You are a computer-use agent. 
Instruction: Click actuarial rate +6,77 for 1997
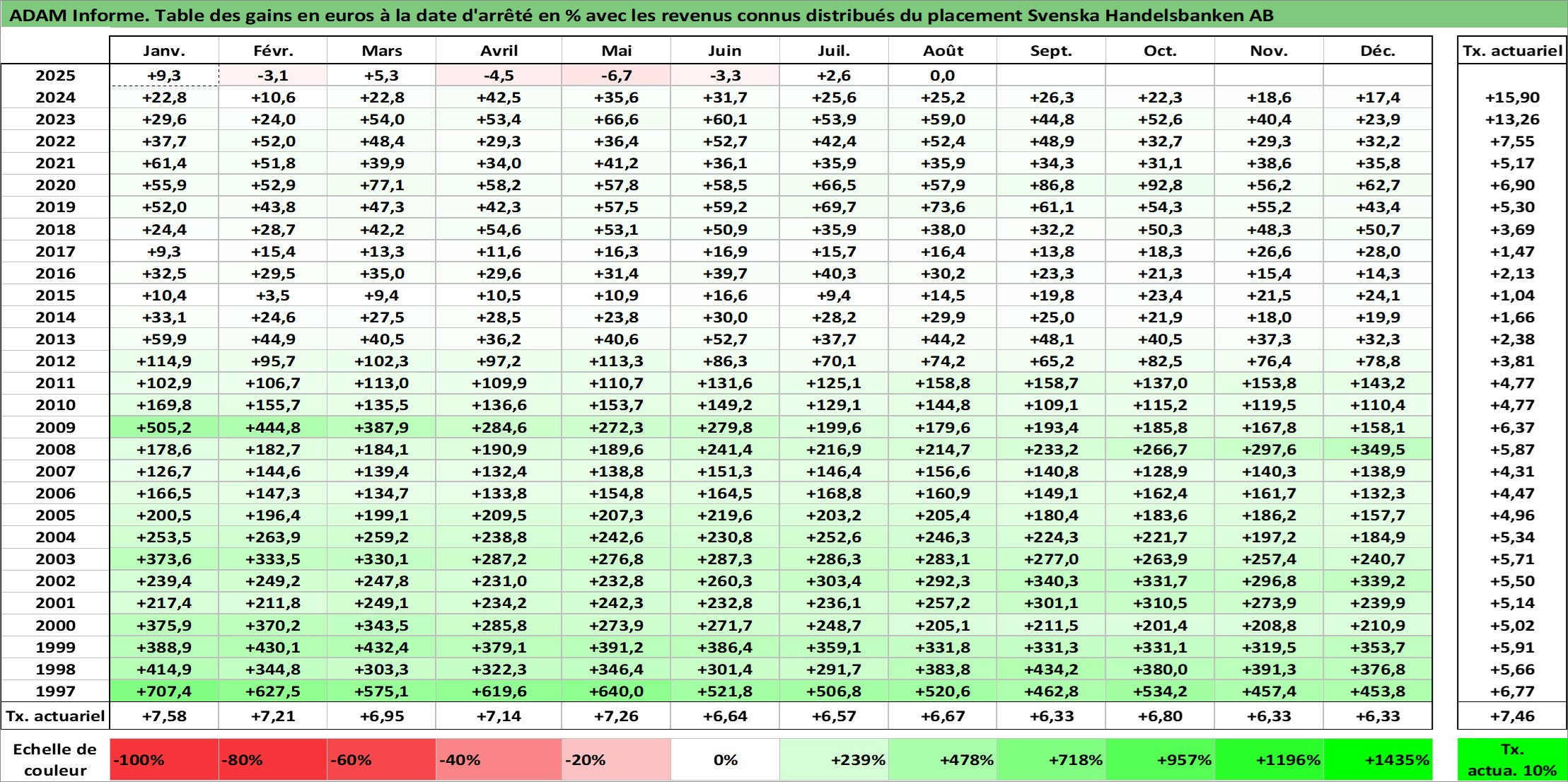(x=1512, y=691)
